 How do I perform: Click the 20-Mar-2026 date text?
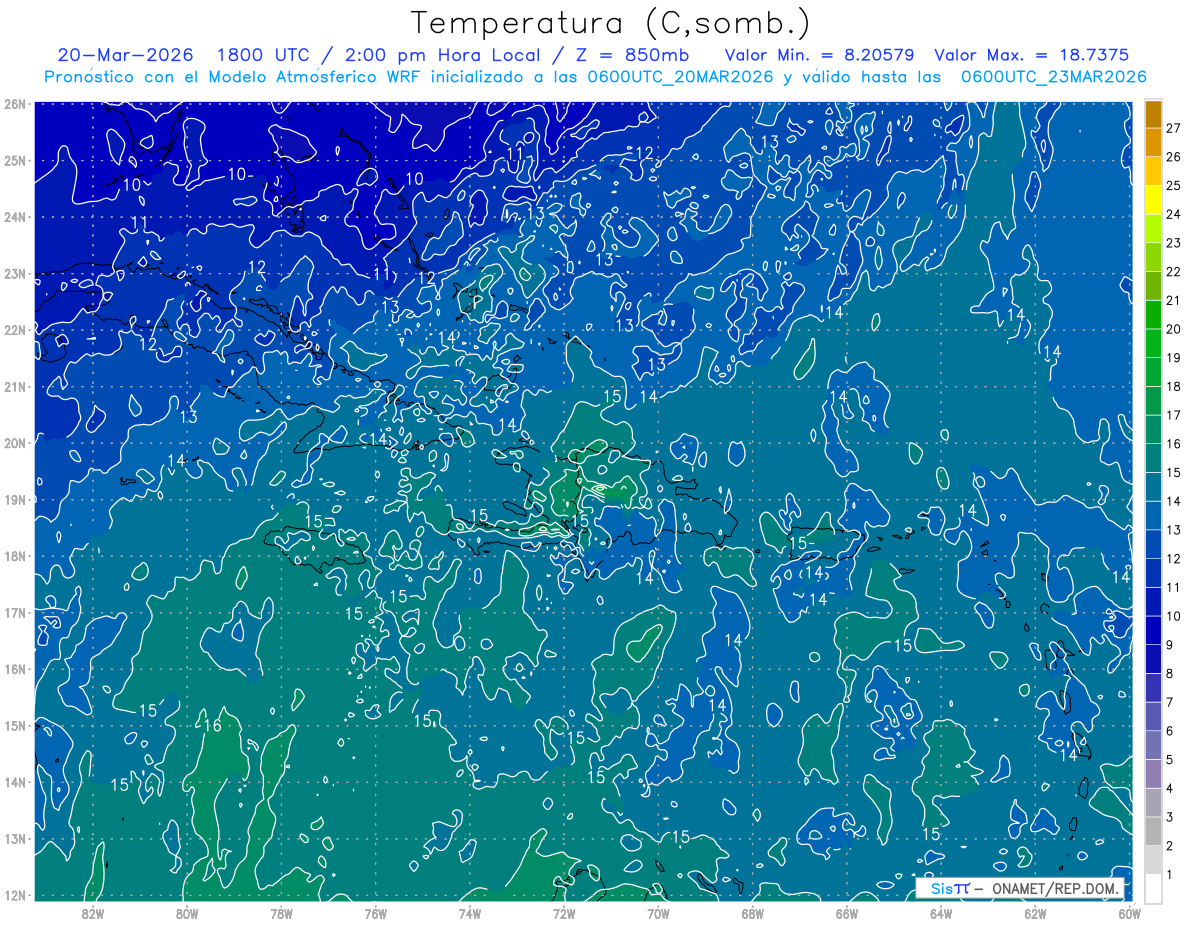[x=125, y=55]
